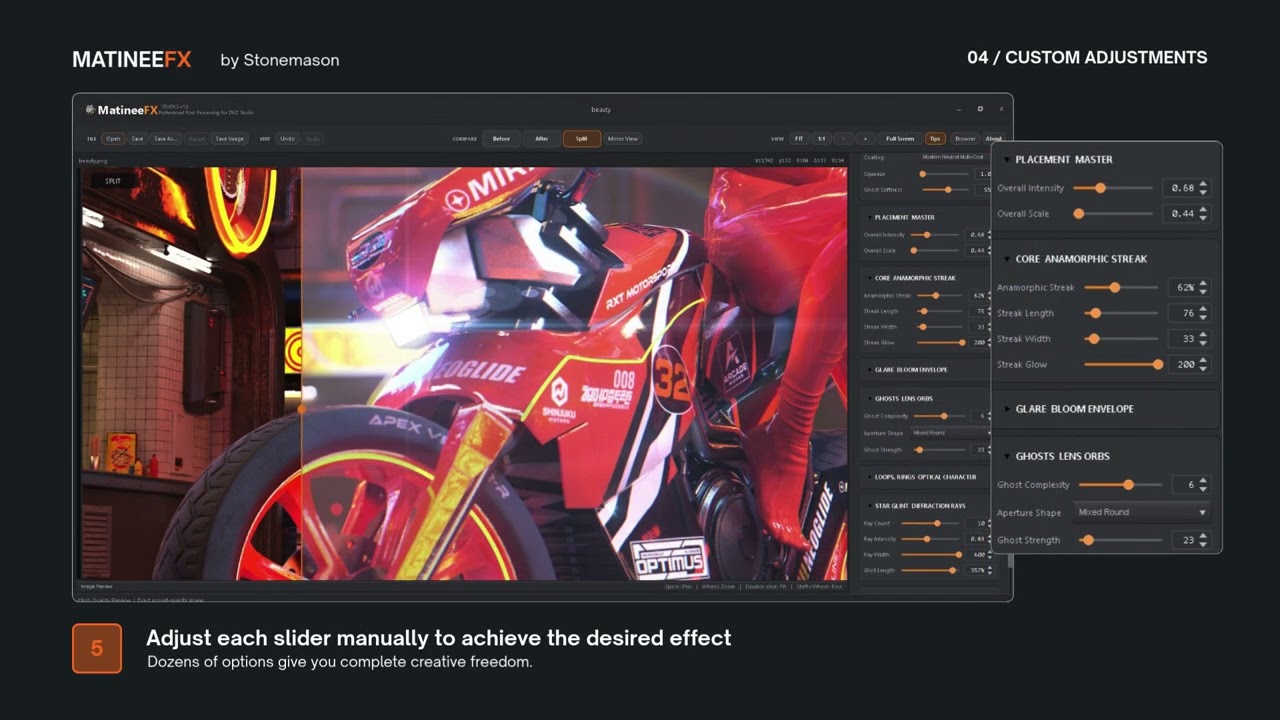Click the Glint Length slider
The width and height of the screenshot is (1280, 720).
click(930, 570)
